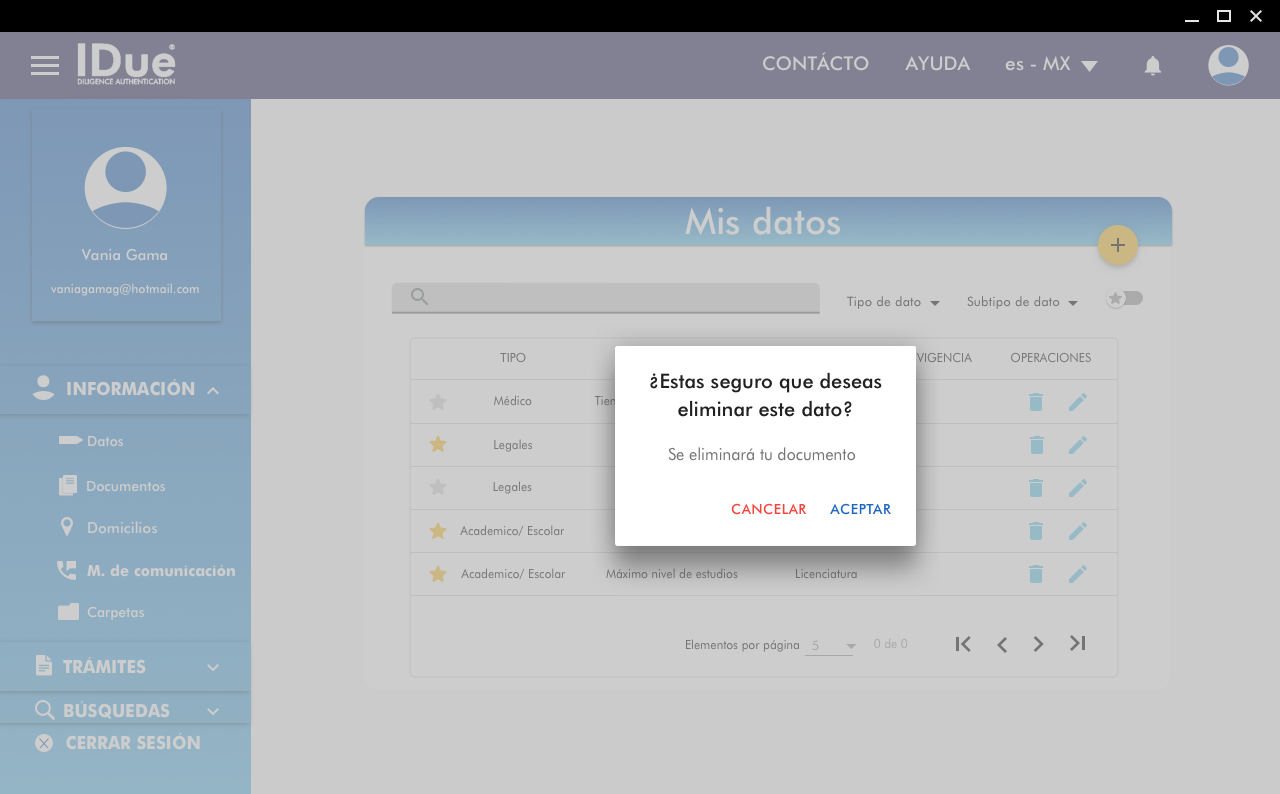The height and width of the screenshot is (794, 1280).
Task: Toggle the favorite star on Médico row
Action: tap(437, 402)
